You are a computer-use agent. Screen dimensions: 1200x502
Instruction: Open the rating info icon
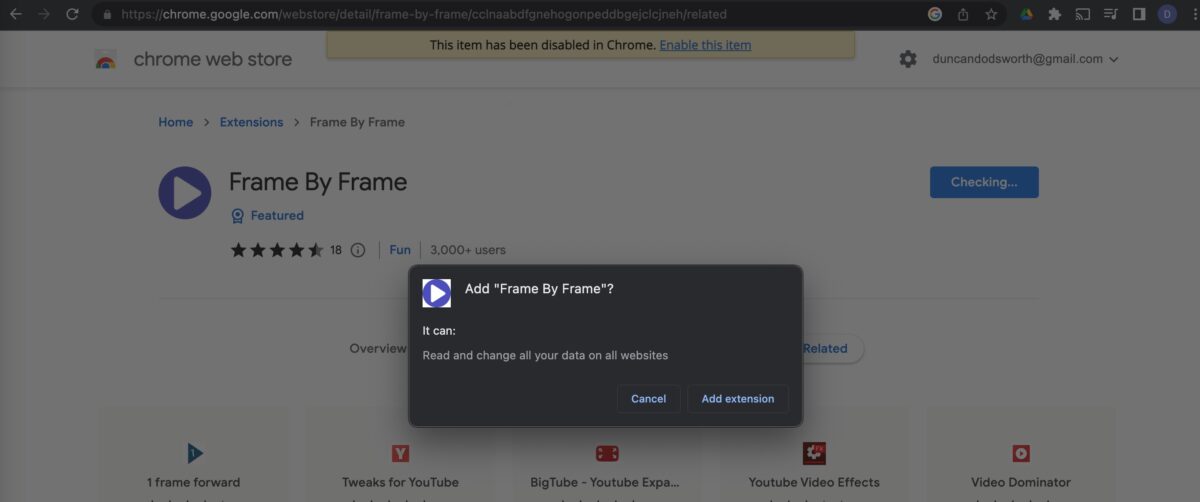tap(358, 250)
